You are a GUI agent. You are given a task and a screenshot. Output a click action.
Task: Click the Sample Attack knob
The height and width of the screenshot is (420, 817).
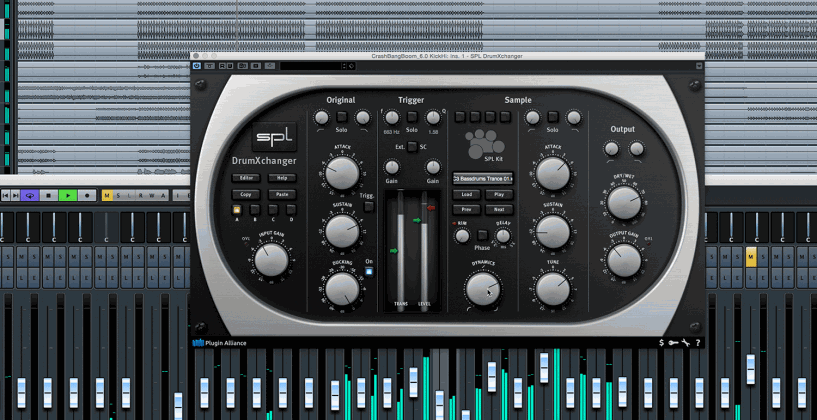552,172
